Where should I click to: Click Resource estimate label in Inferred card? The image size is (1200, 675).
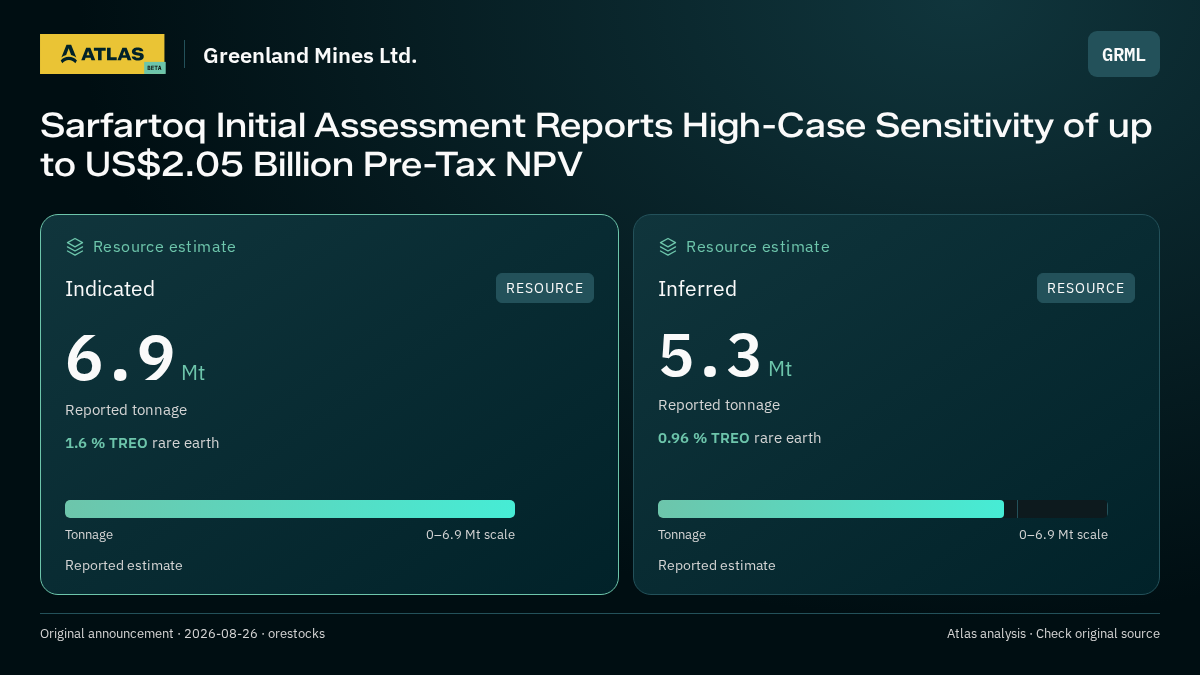pyautogui.click(x=757, y=247)
